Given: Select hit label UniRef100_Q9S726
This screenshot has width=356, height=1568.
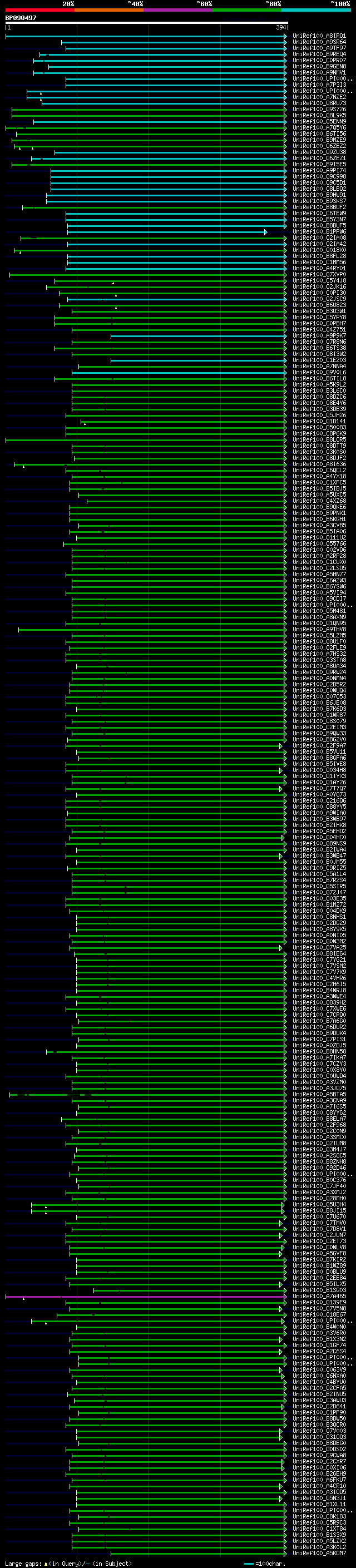Looking at the screenshot, I should click(x=319, y=110).
